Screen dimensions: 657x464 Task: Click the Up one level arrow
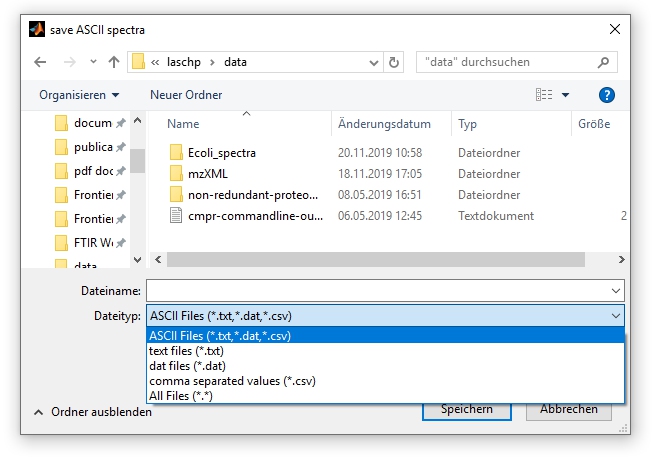[x=114, y=62]
